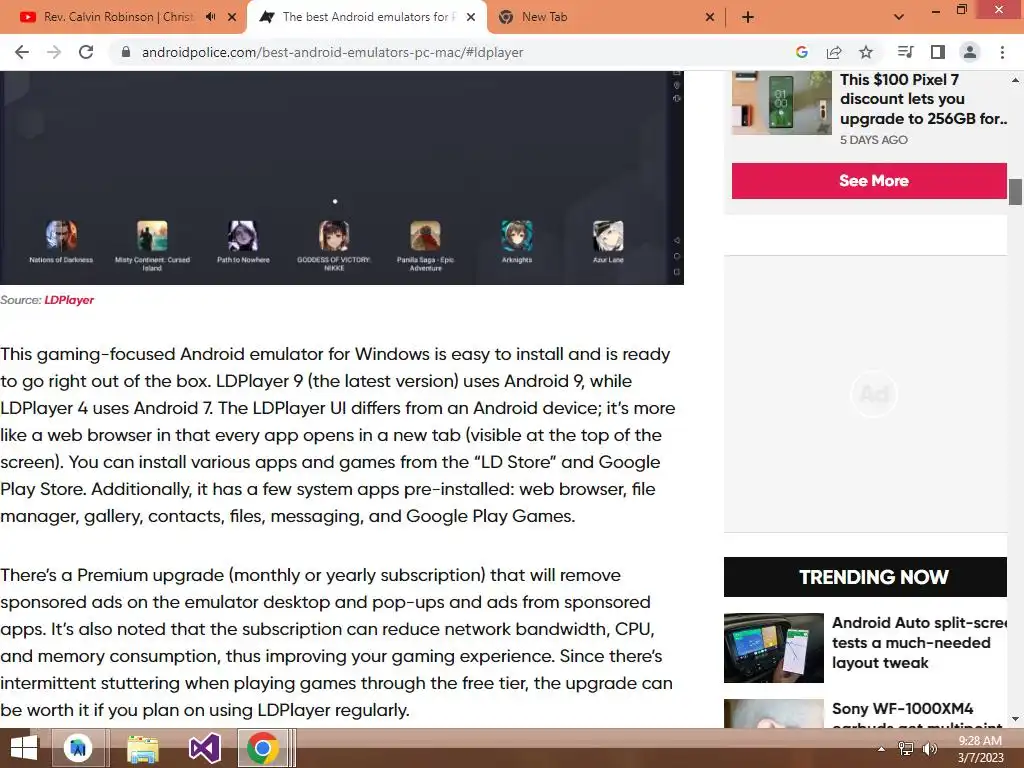Click the page vertical scrollbar thumb
This screenshot has width=1024, height=768.
coord(1015,192)
